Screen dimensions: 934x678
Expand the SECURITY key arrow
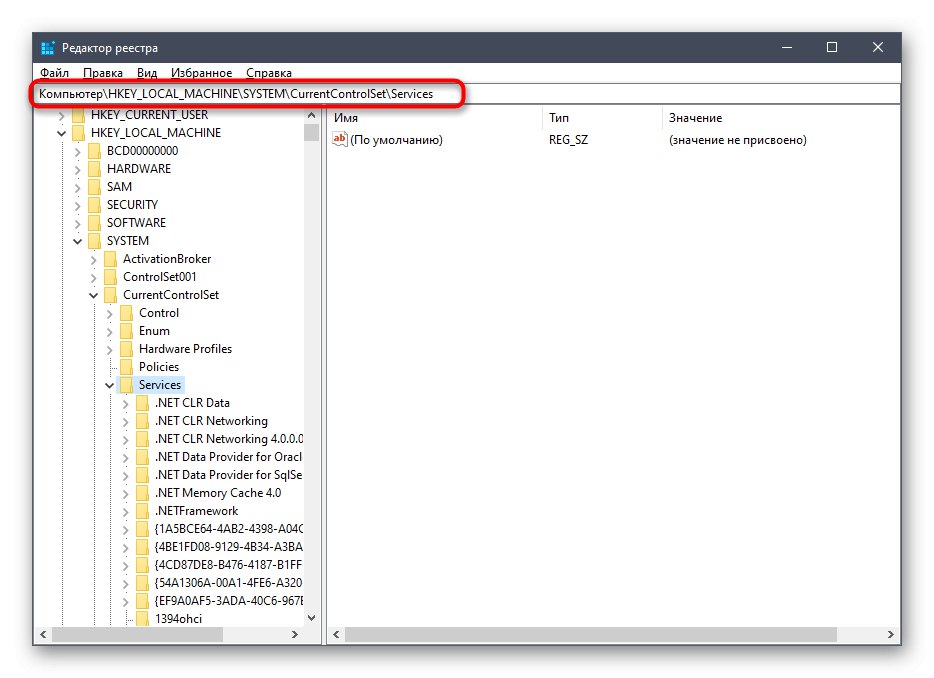point(77,206)
